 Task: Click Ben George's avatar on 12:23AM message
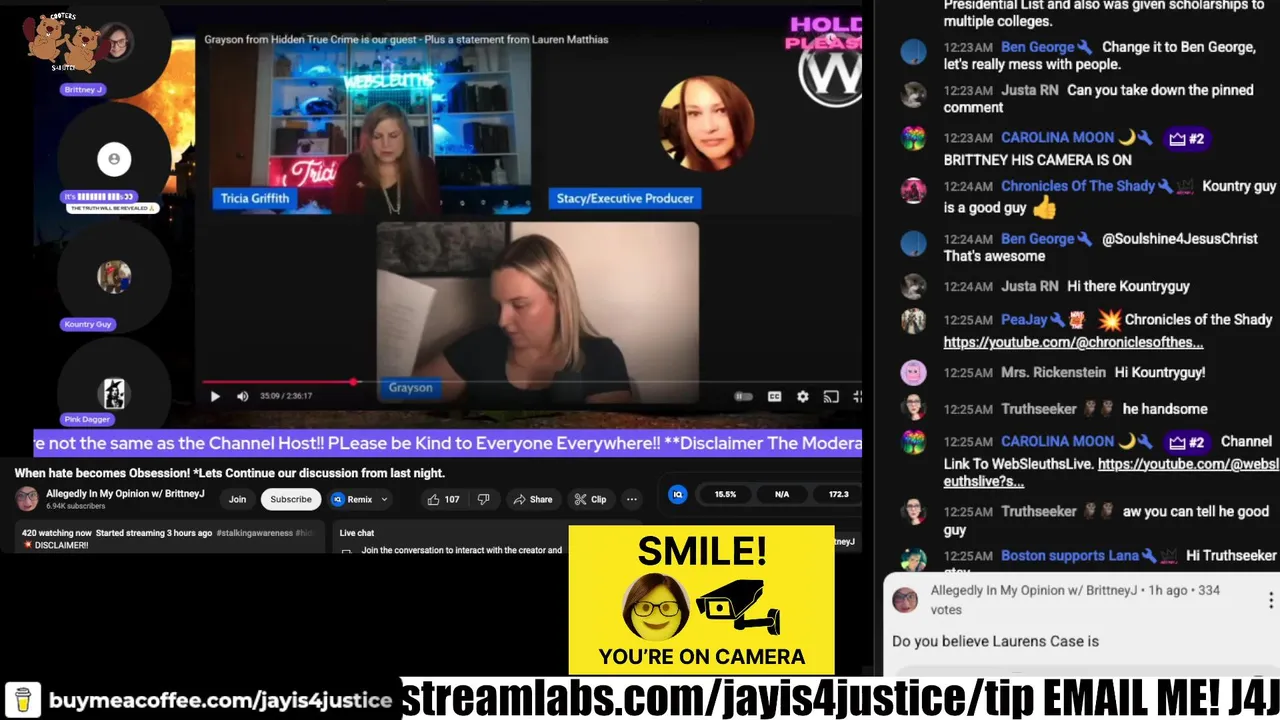(x=913, y=52)
